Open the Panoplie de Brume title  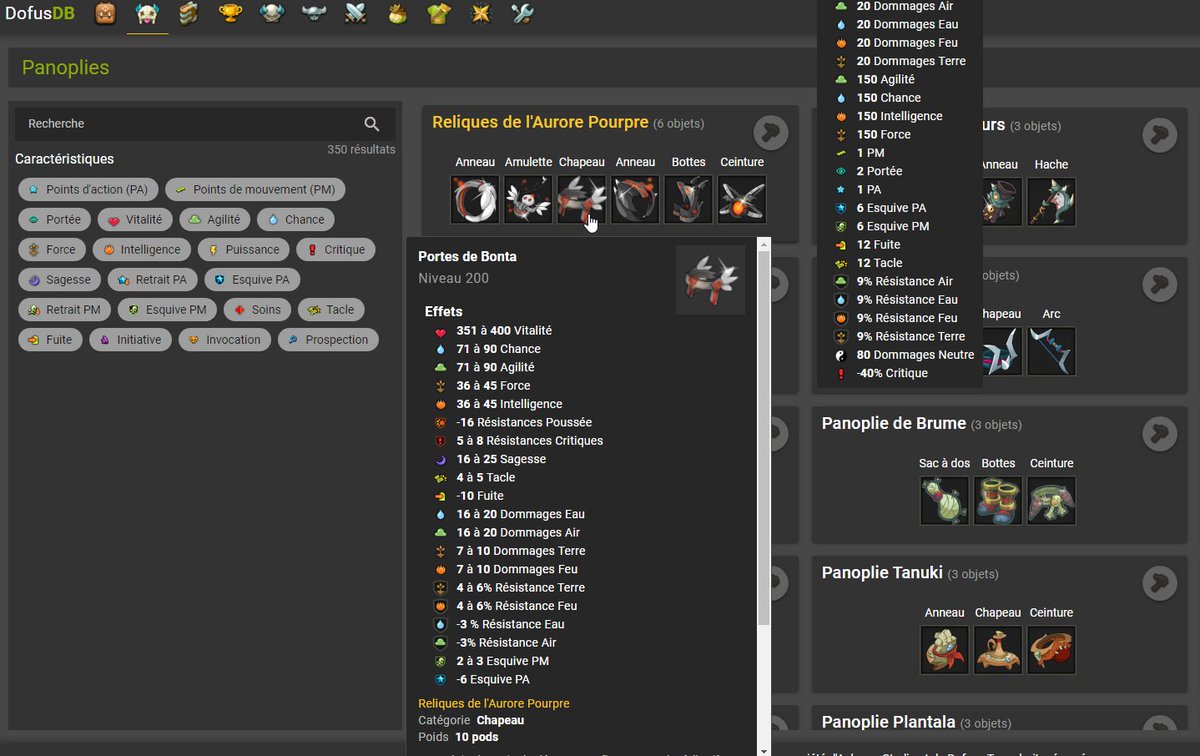tap(894, 423)
